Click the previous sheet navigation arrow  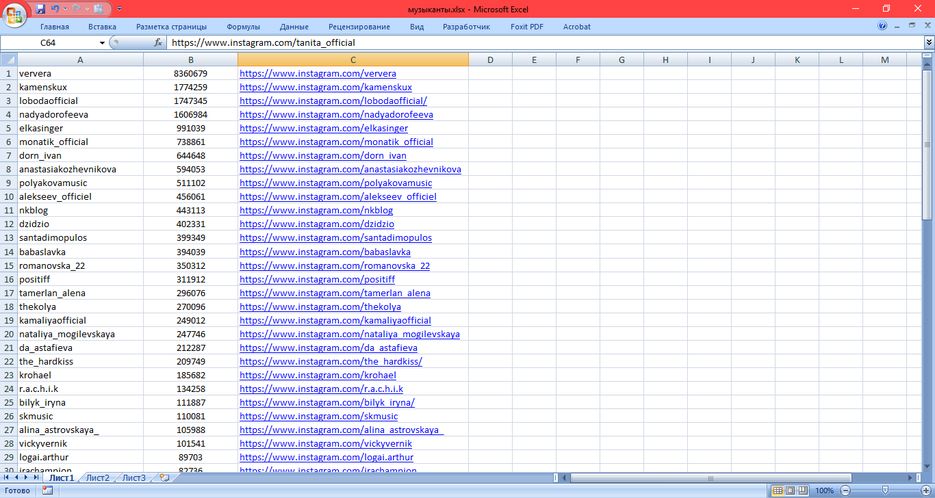17,478
